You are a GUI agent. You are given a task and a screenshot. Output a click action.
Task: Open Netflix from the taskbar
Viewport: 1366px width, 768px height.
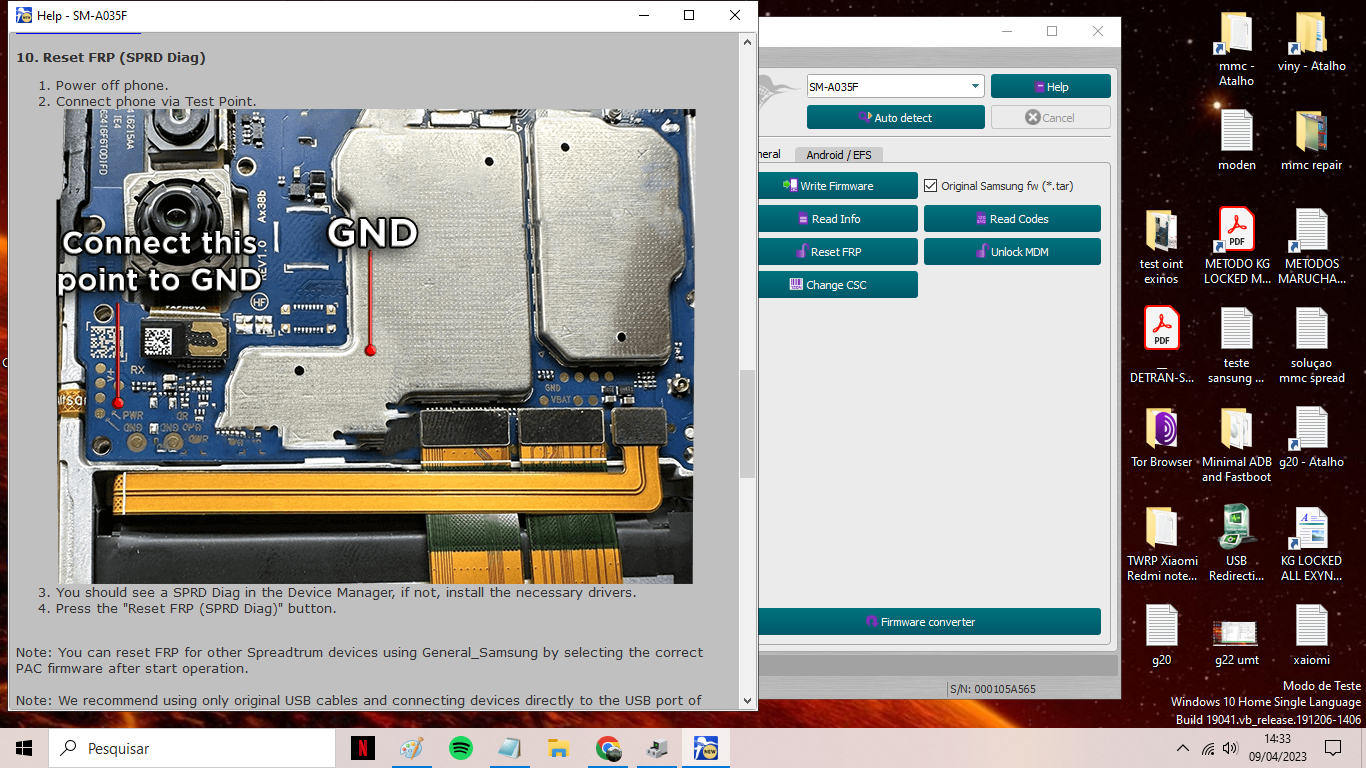point(362,748)
